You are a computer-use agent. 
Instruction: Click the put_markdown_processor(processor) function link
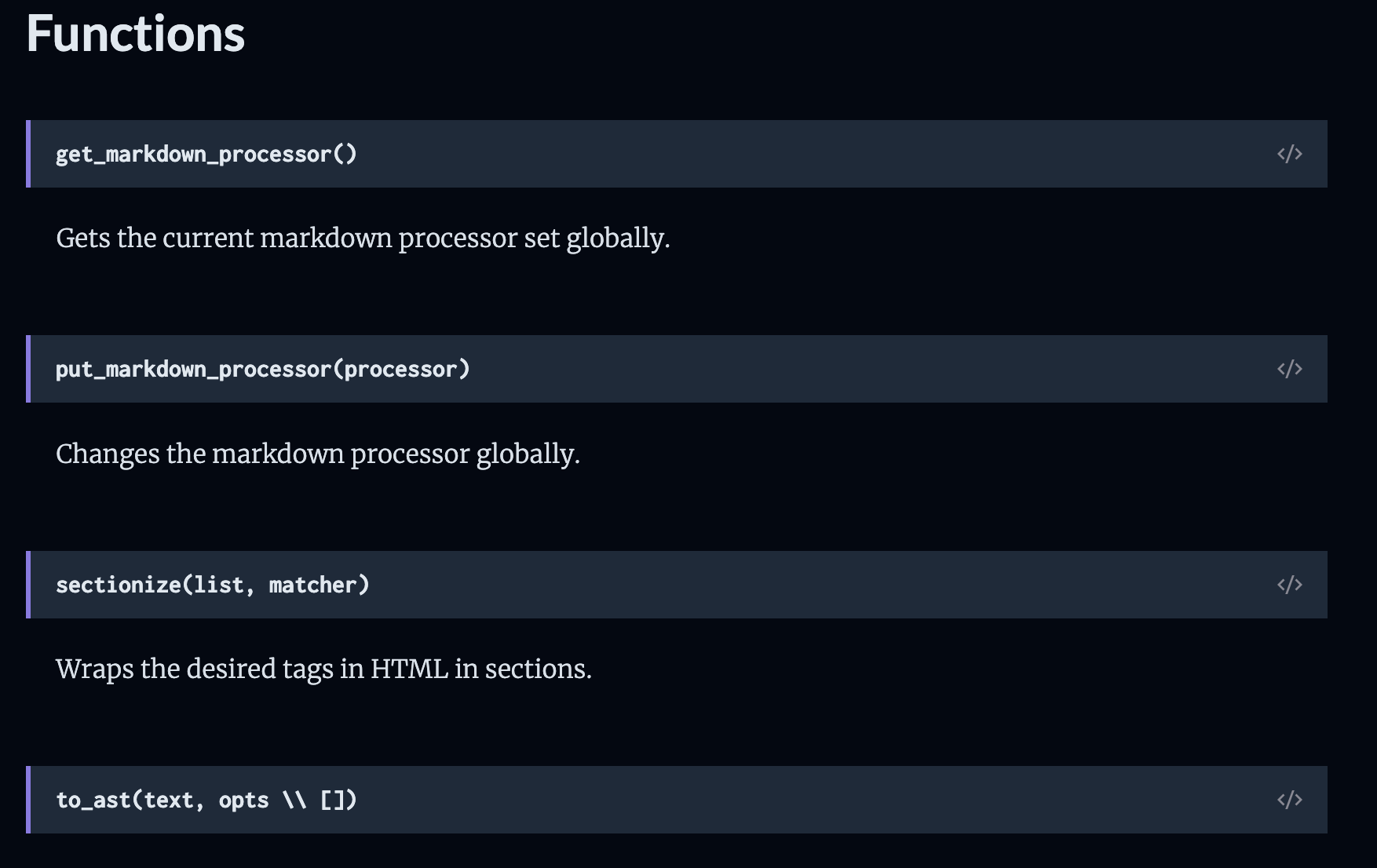coord(262,369)
